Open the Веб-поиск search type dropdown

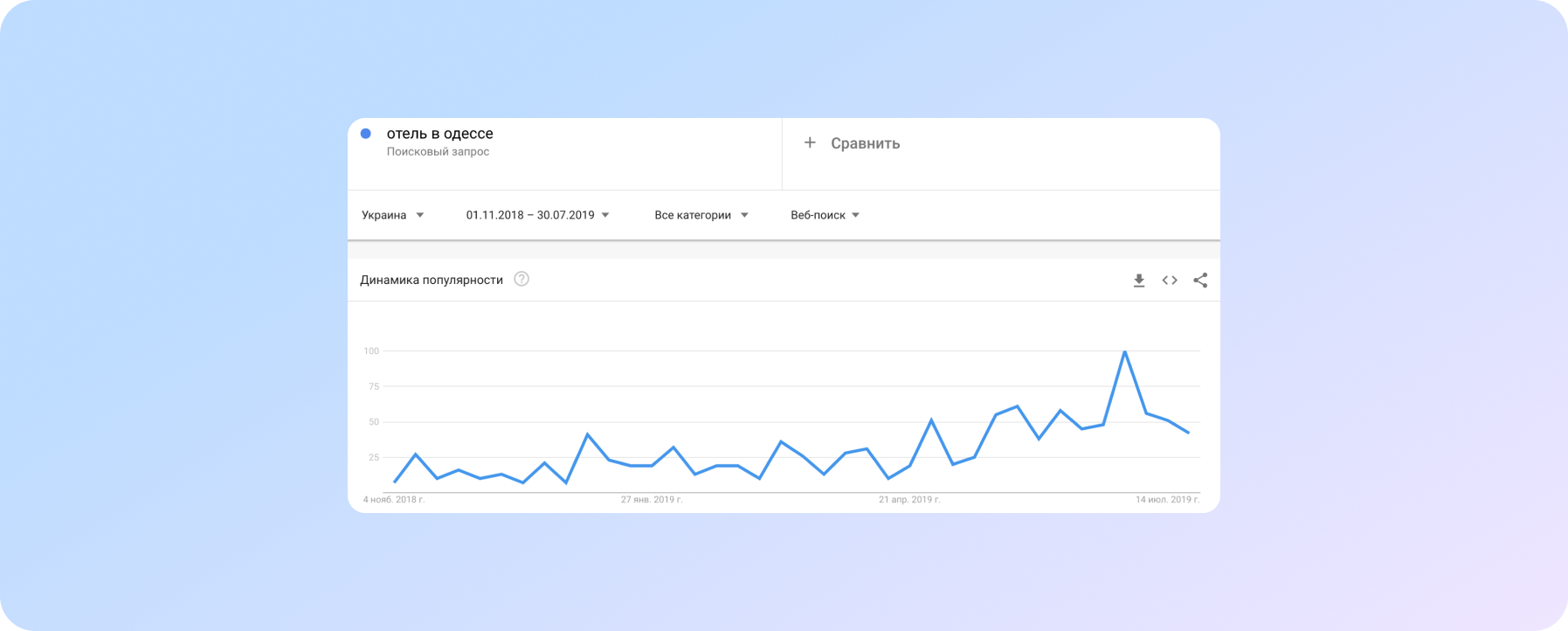coord(825,215)
